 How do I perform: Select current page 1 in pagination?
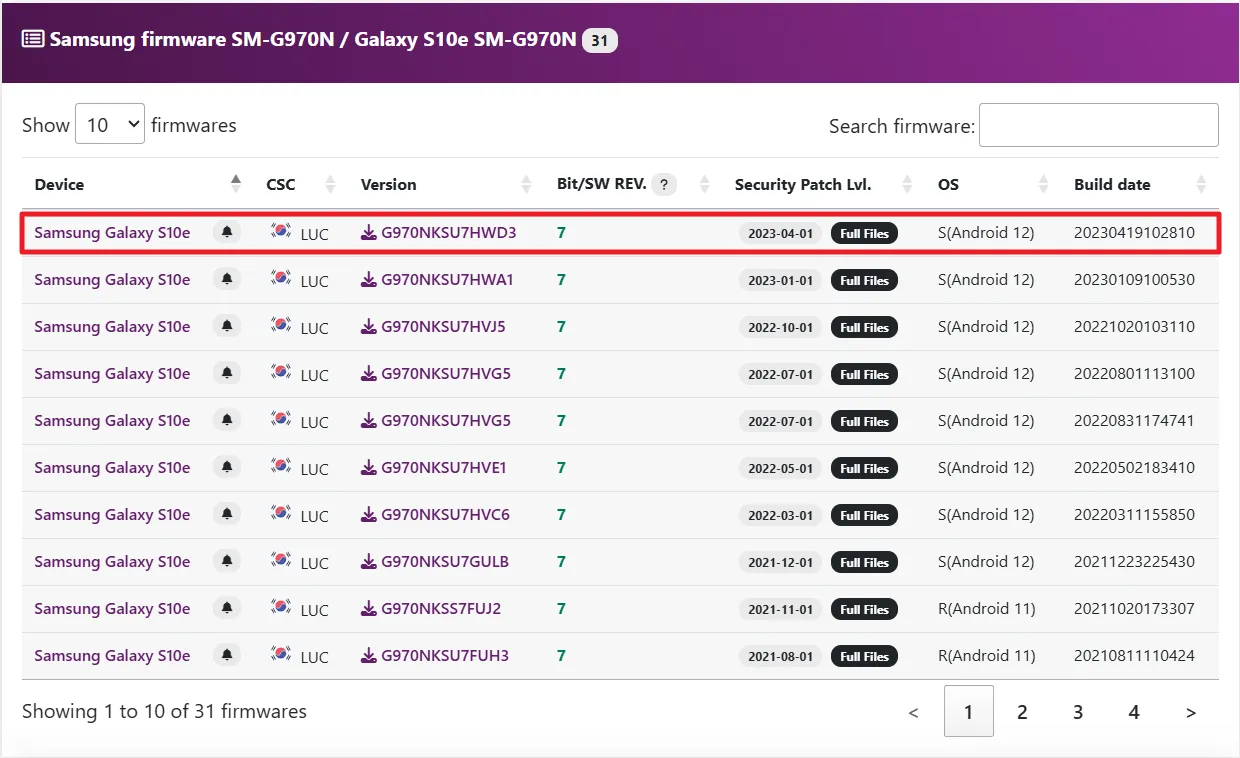(969, 711)
